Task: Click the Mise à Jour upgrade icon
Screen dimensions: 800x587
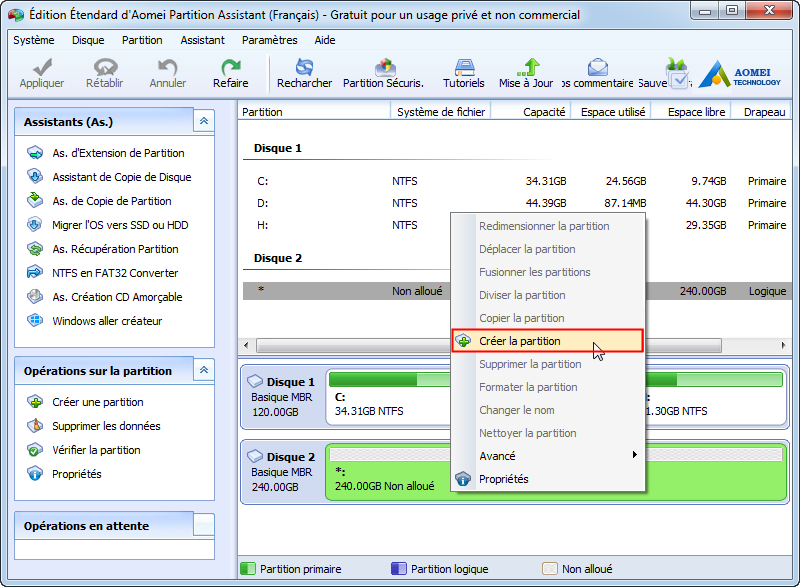Action: click(529, 67)
